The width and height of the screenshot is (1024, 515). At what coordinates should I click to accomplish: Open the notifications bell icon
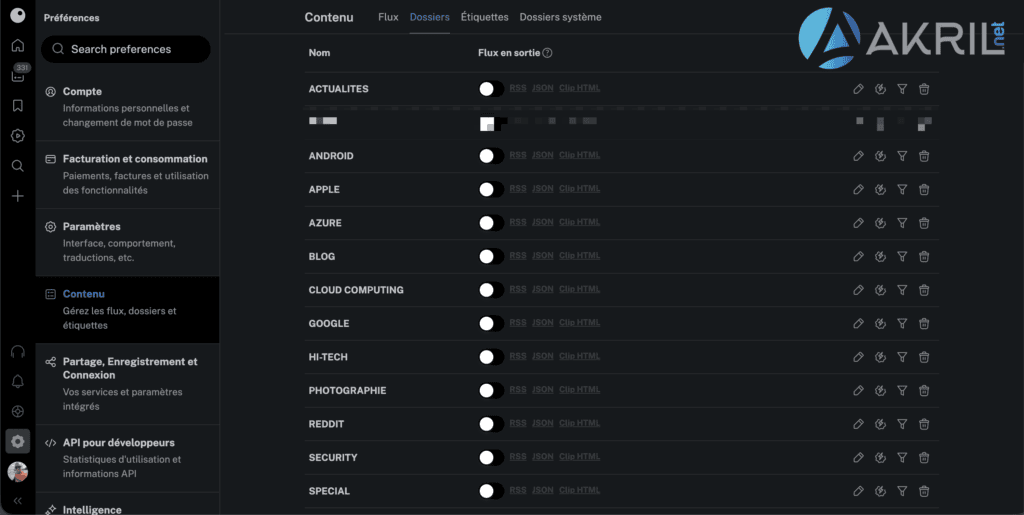[x=18, y=382]
